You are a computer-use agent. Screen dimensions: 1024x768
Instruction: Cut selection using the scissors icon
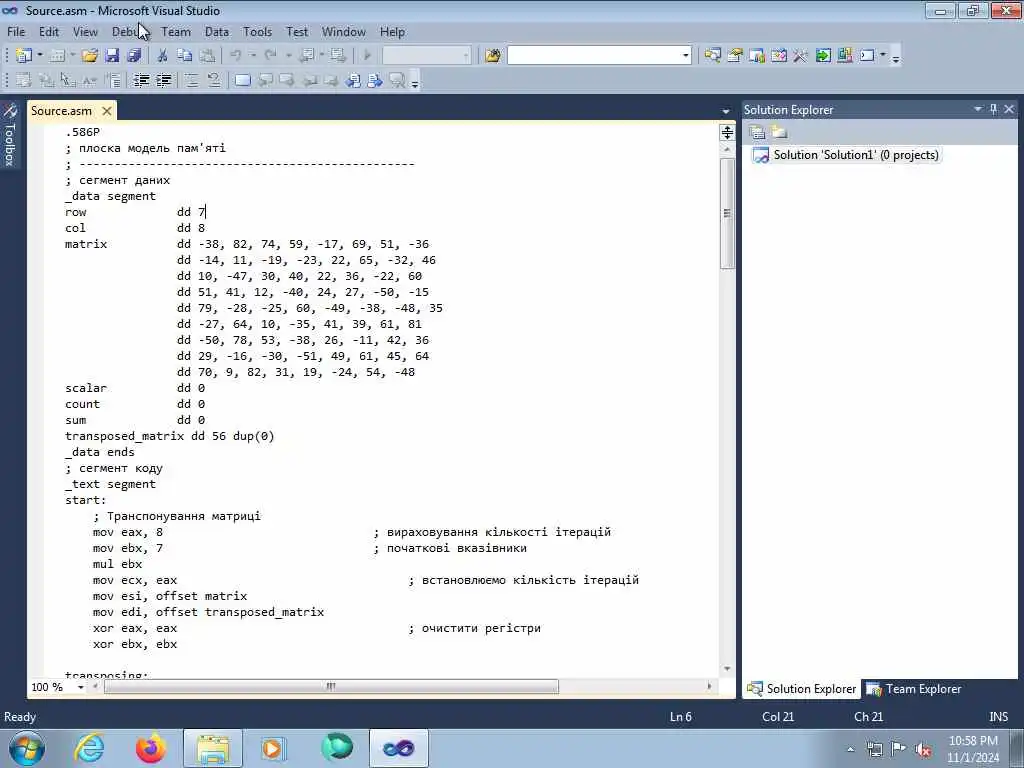pyautogui.click(x=163, y=56)
